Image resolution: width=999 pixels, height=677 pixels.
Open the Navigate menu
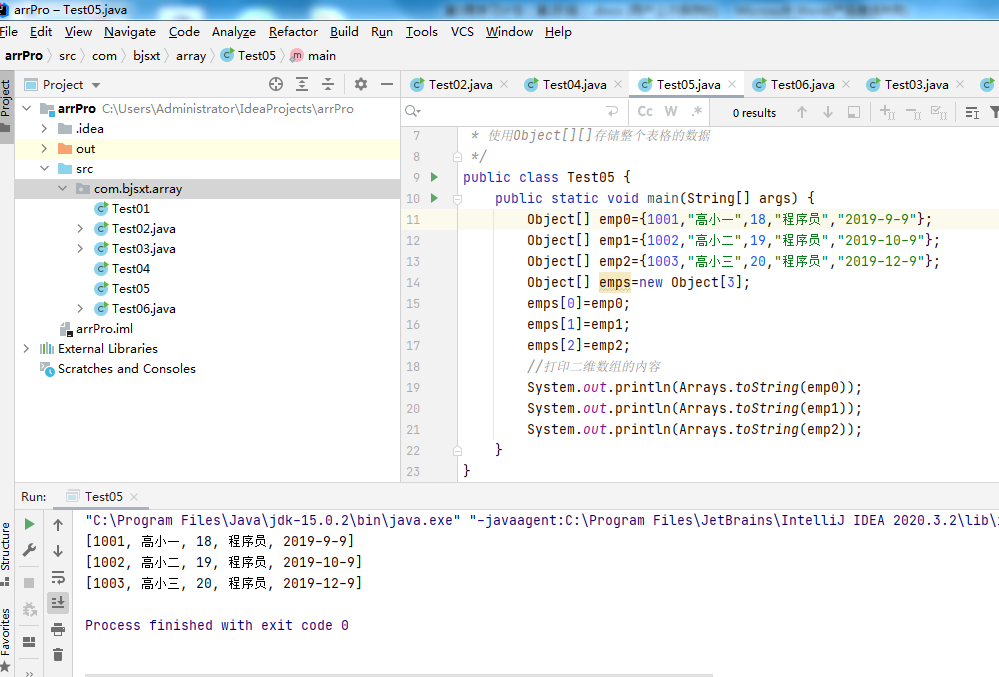[130, 32]
